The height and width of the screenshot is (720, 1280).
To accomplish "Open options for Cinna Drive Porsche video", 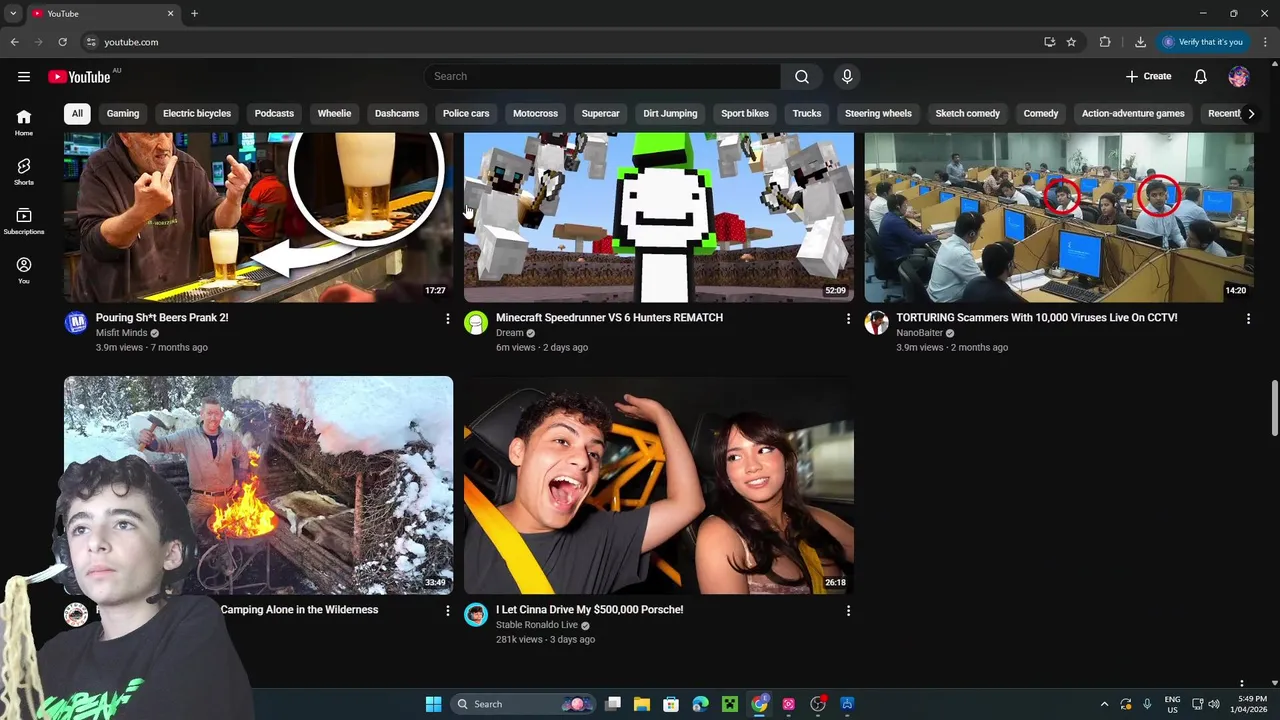I will pos(848,610).
